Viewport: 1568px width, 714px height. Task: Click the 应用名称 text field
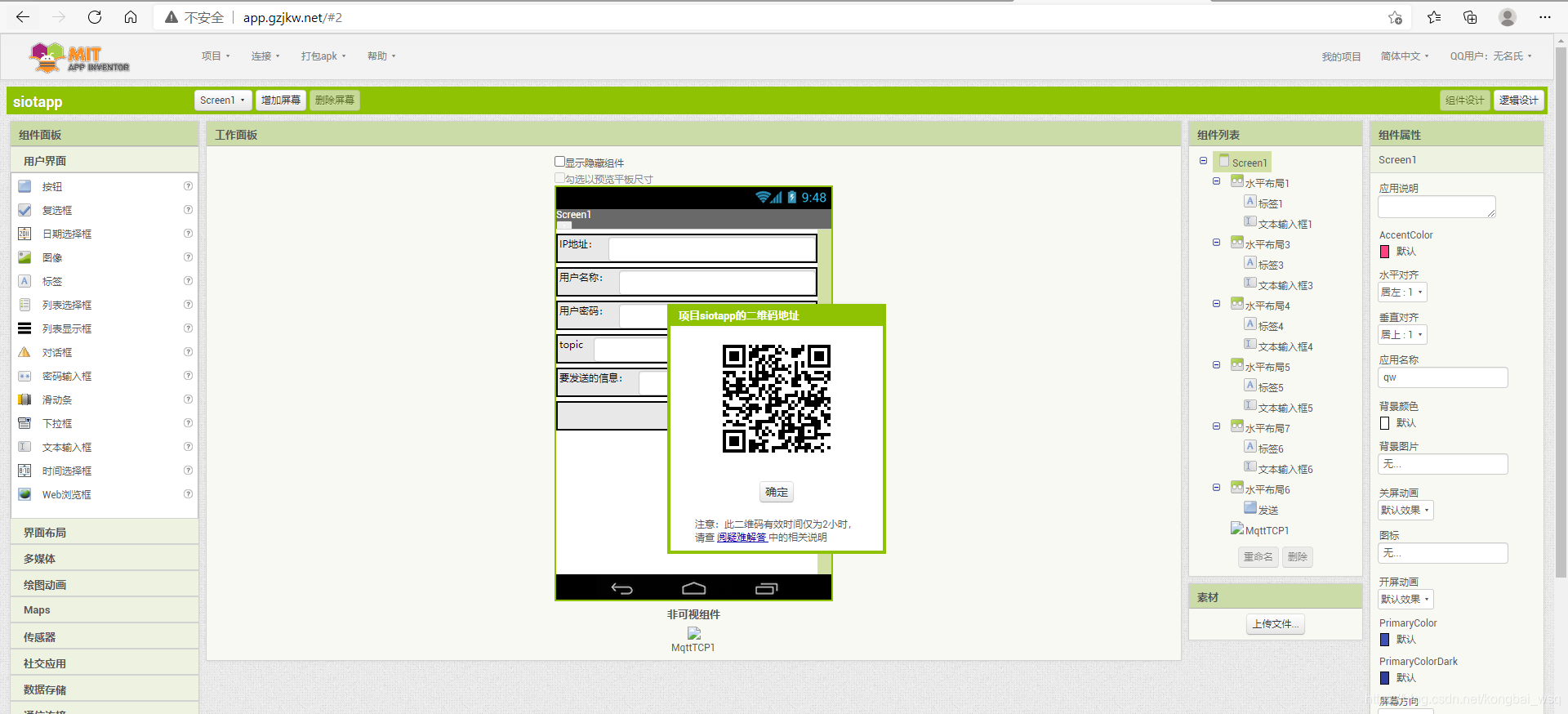coord(1442,377)
